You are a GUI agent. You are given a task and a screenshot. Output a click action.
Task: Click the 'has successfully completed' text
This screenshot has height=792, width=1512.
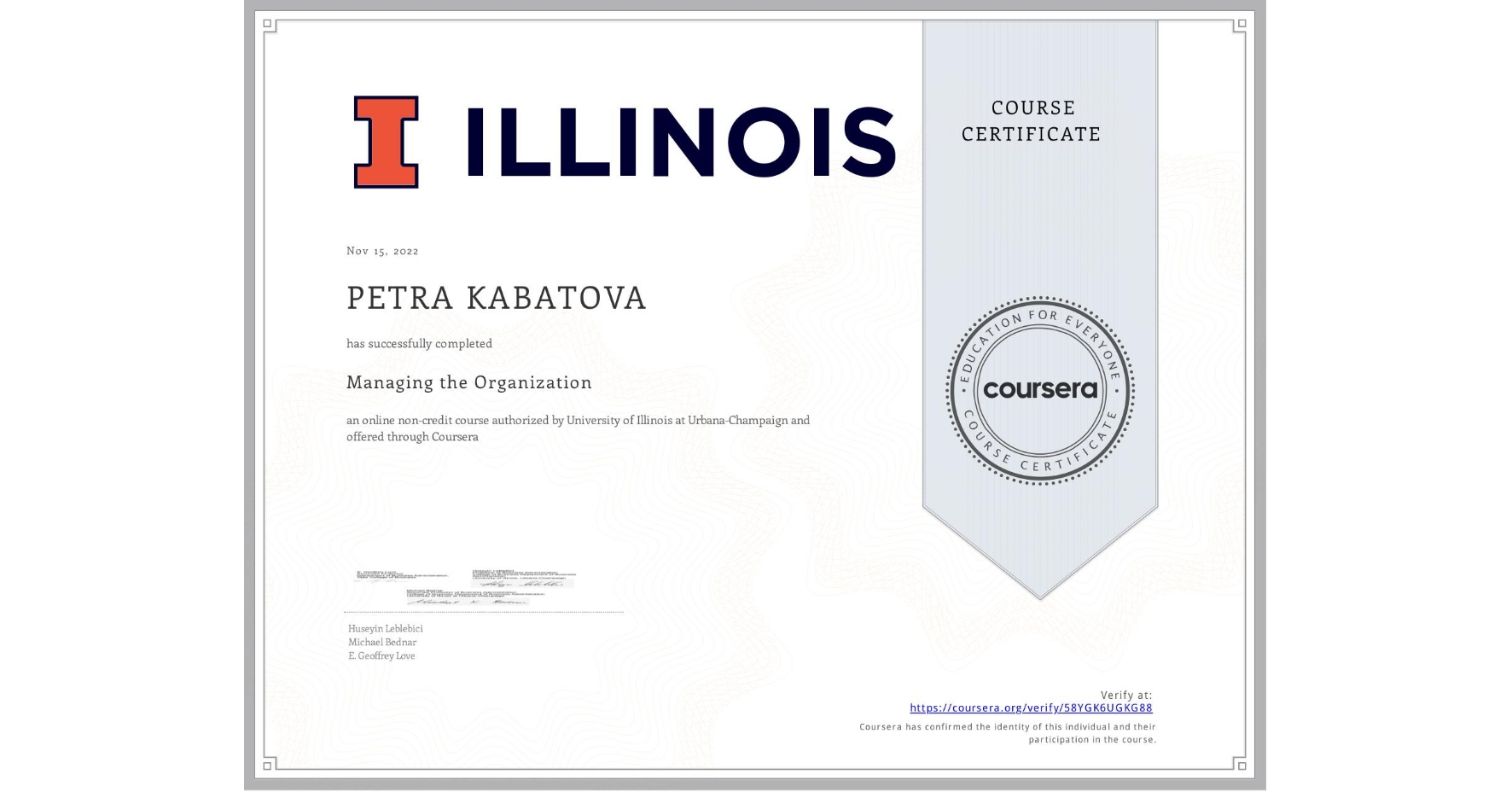tap(419, 343)
